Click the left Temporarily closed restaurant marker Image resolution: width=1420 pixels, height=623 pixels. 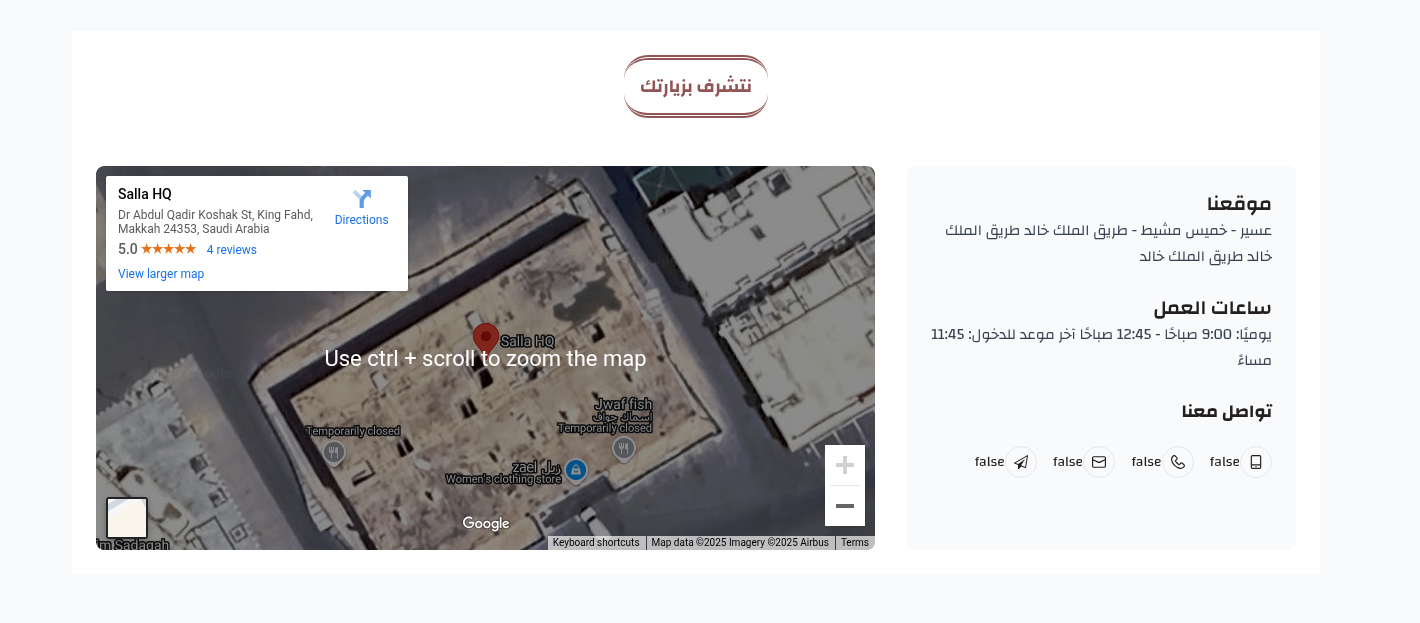click(334, 453)
